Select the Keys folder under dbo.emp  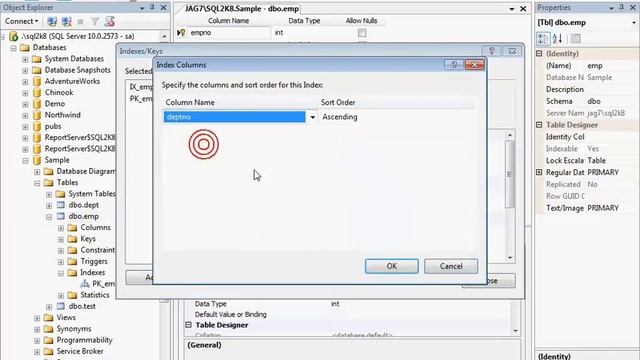88,239
